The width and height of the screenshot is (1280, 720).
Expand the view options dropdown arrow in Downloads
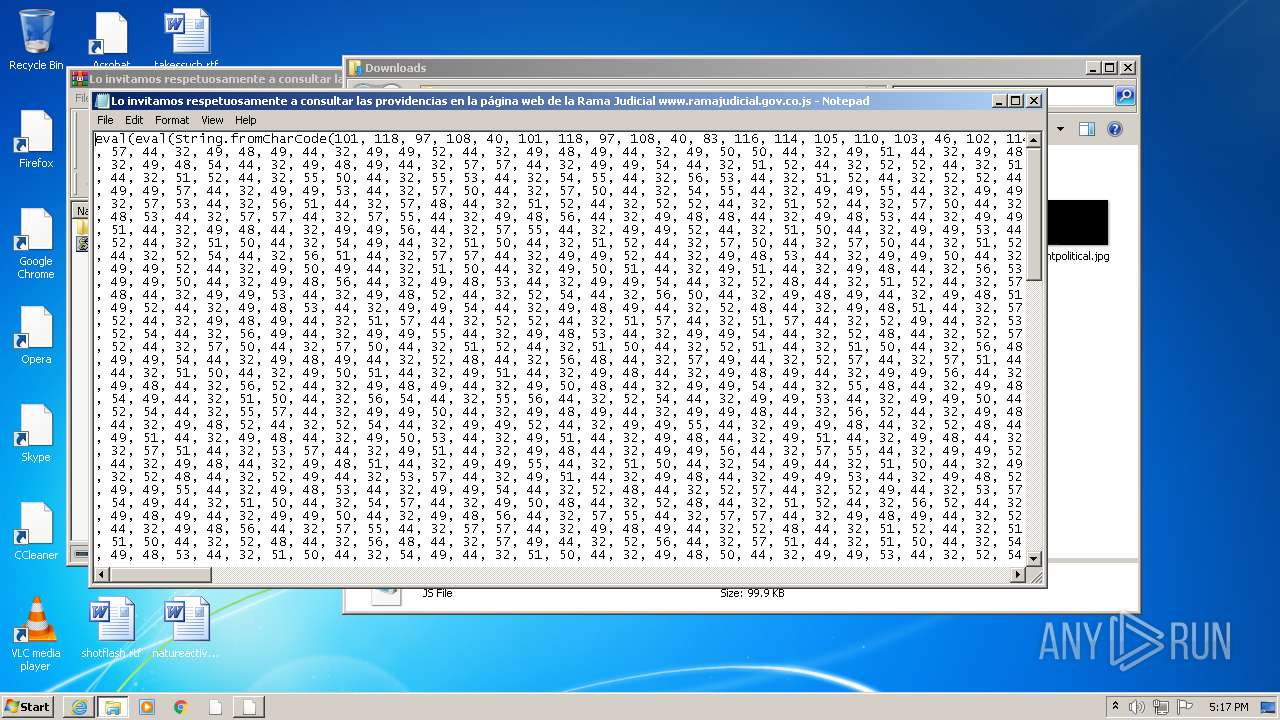coord(1061,129)
